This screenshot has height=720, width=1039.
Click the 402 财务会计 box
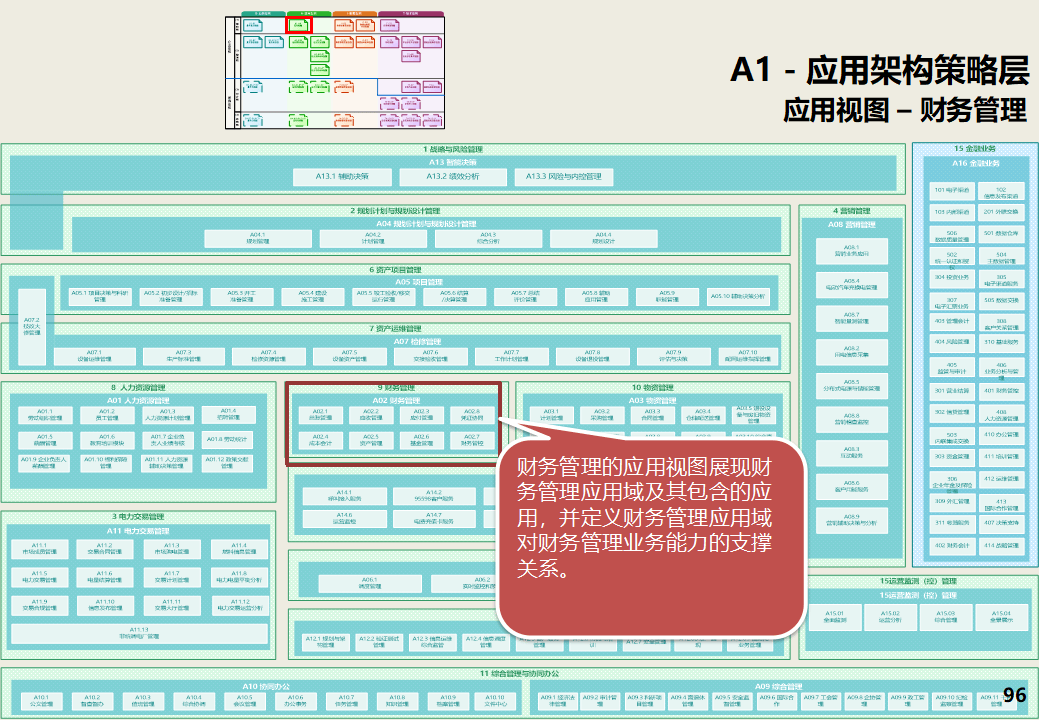tap(952, 546)
